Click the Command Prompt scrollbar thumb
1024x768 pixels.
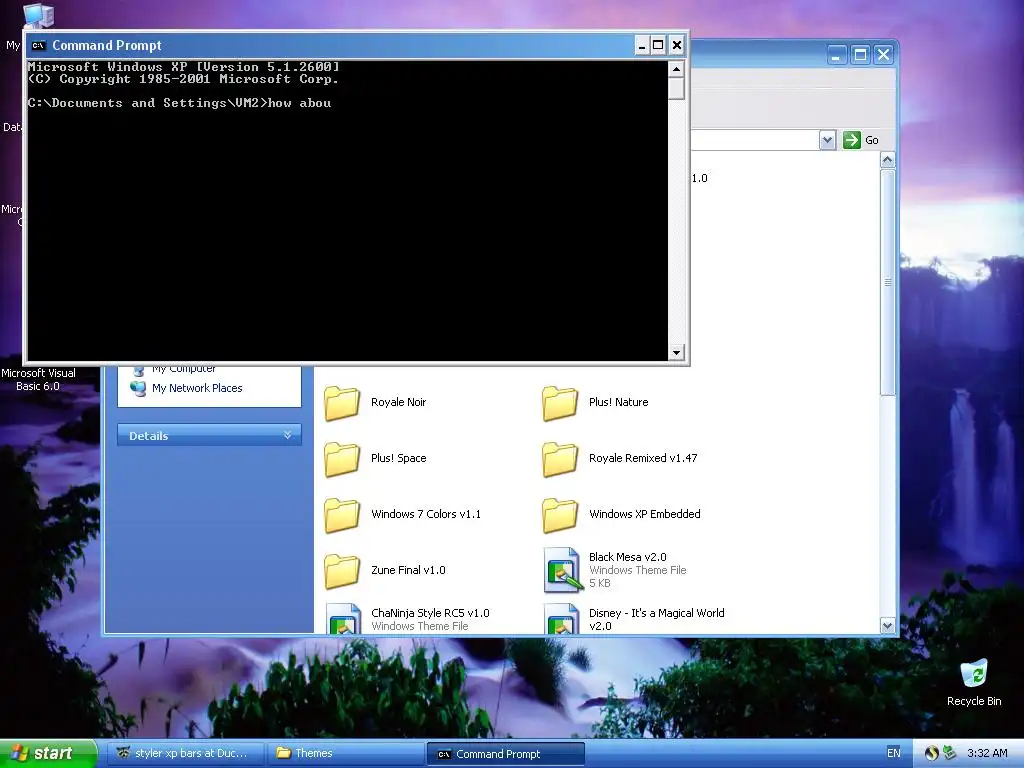coord(677,88)
